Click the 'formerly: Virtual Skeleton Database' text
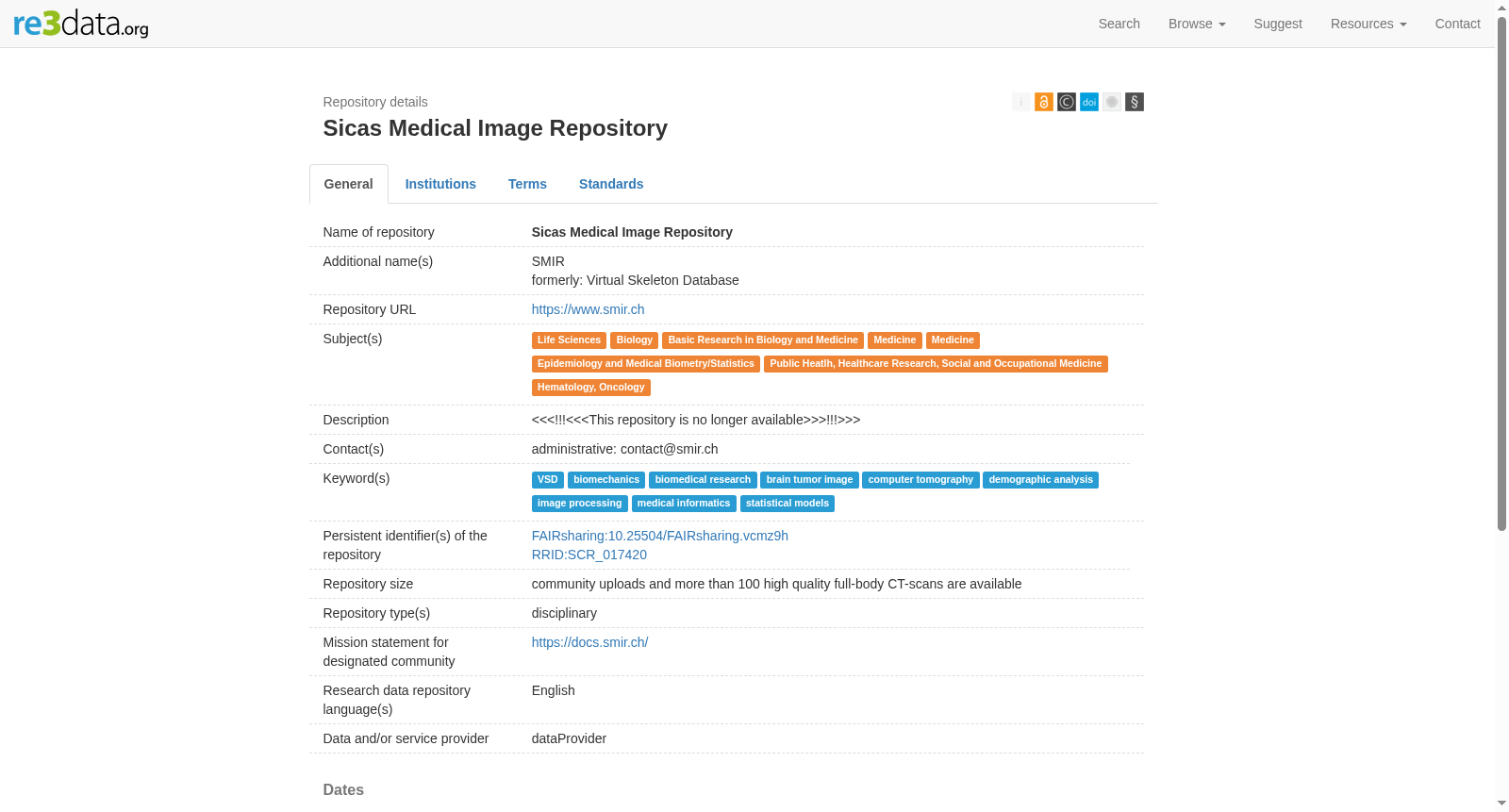This screenshot has width=1509, height=812. (636, 280)
